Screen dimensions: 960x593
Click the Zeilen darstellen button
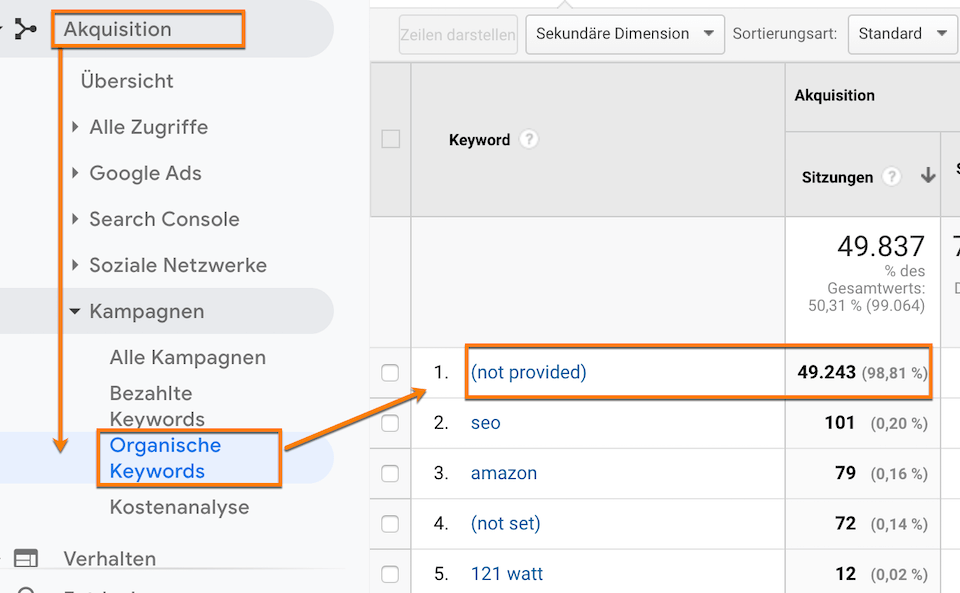pyautogui.click(x=457, y=33)
